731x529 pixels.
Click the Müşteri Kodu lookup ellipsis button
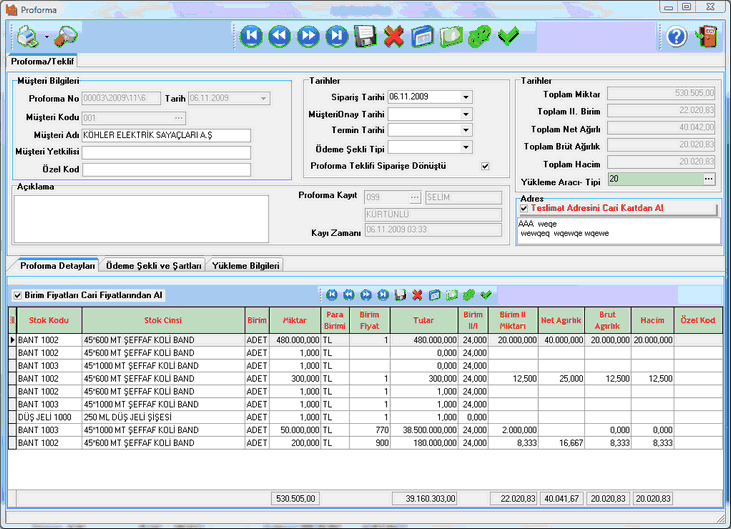(179, 118)
